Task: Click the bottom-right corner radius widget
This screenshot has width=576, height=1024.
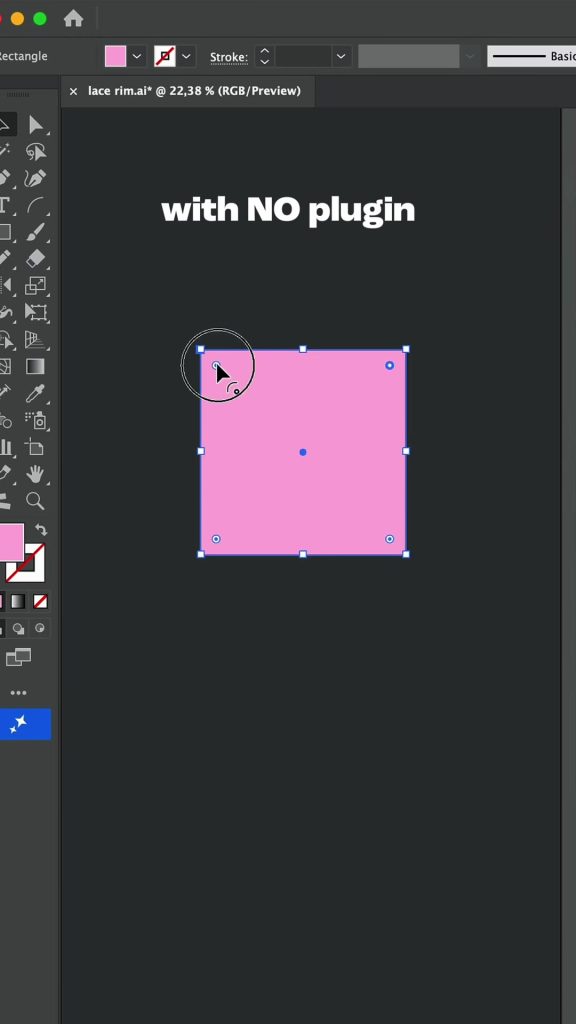Action: [390, 539]
